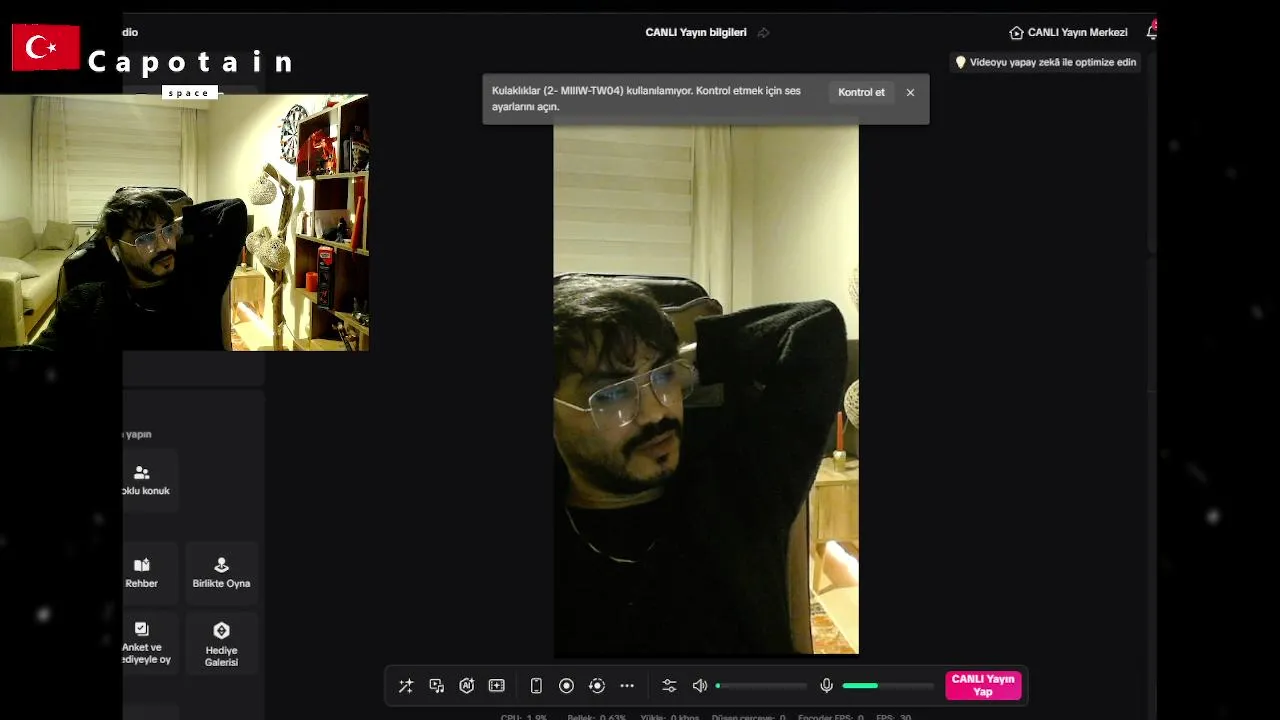Screen dimensions: 1280x720
Task: Open the Anket ve hediyeyle oy tile
Action: tap(150, 643)
